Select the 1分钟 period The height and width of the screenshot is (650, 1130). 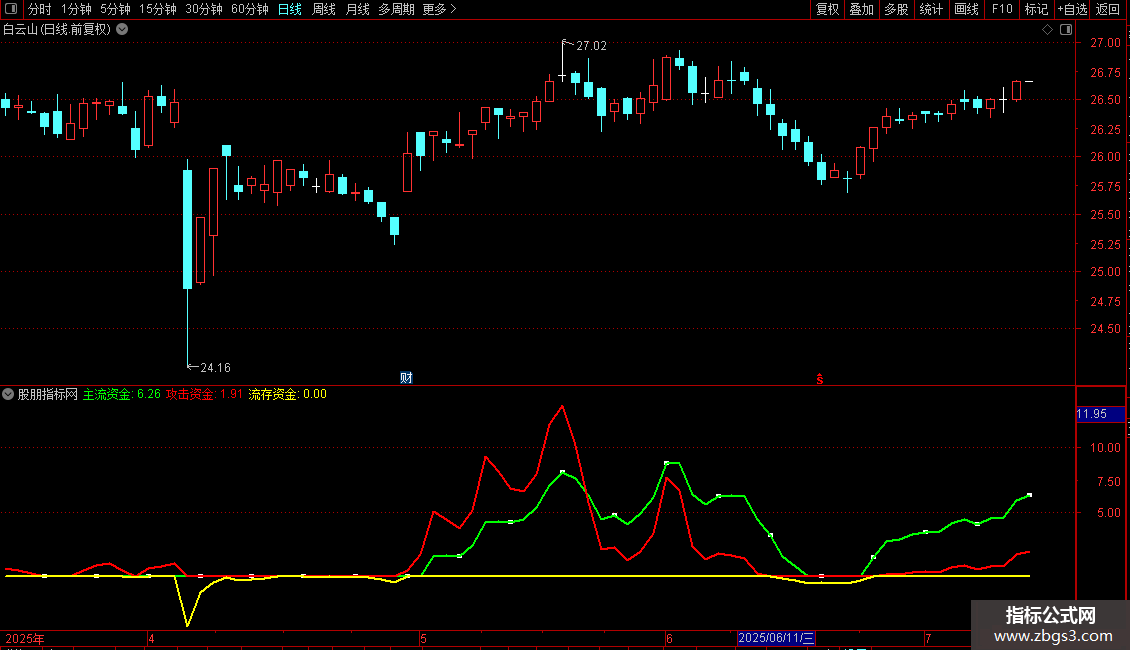click(x=76, y=9)
